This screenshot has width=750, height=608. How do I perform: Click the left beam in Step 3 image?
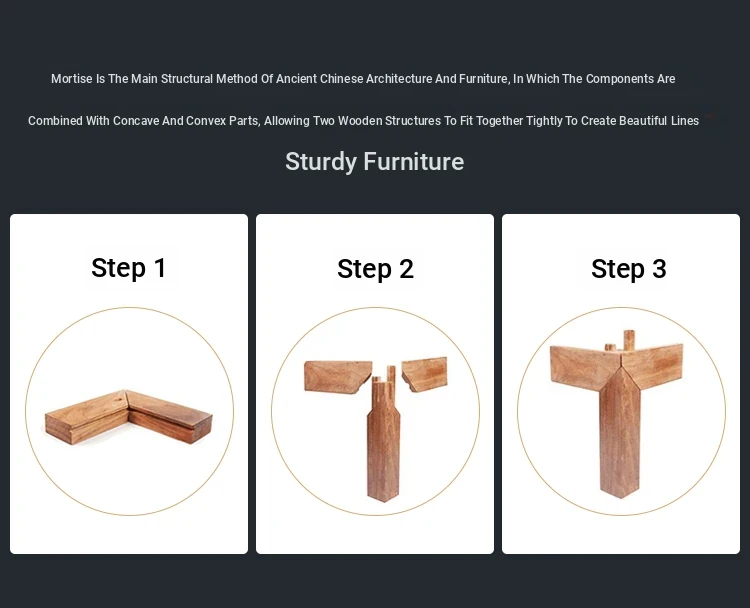pyautogui.click(x=583, y=367)
